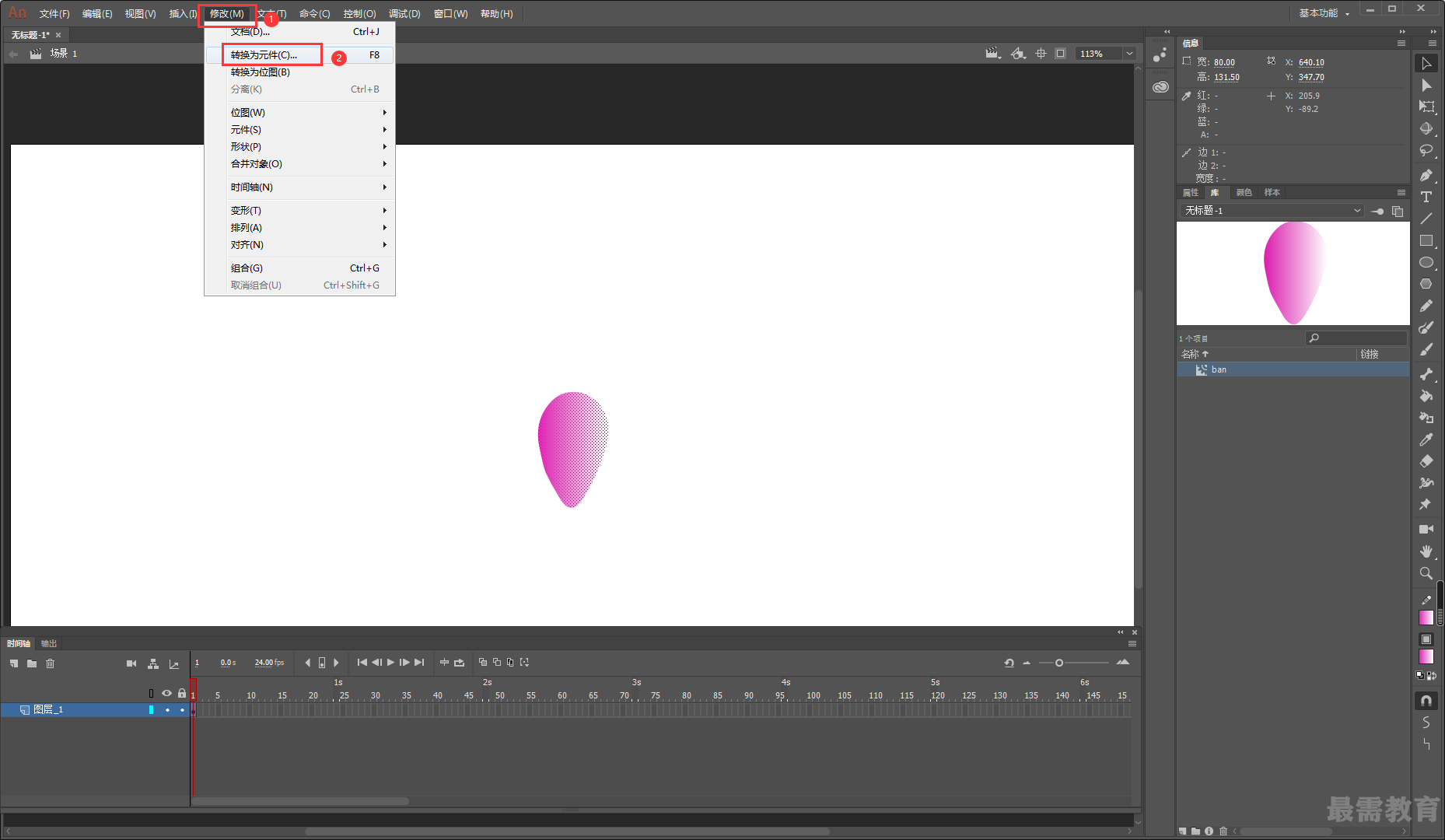Click the stroke color swatch
Viewport: 1445px width, 840px height.
[1426, 618]
